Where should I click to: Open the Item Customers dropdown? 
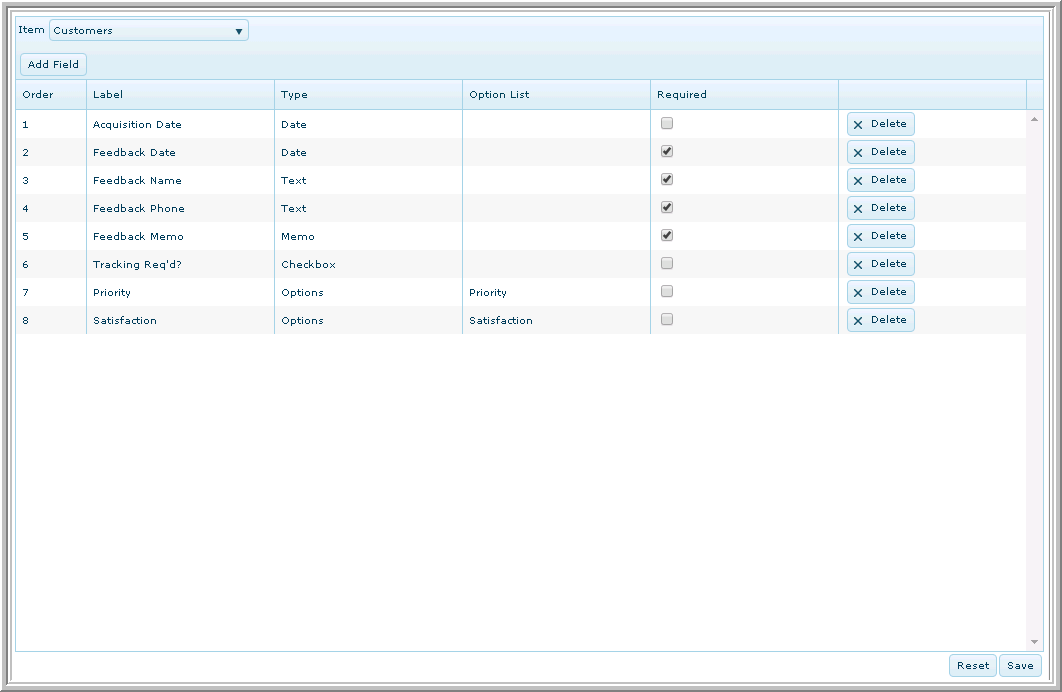point(149,31)
